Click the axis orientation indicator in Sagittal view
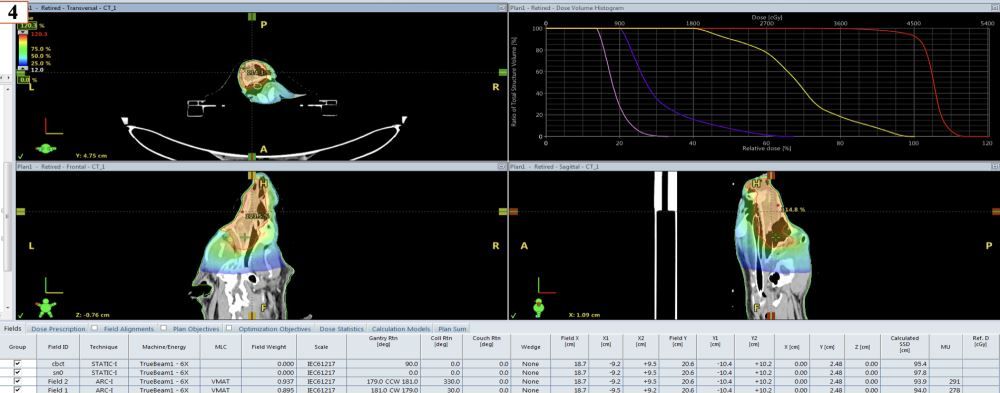1000x393 pixels. tap(547, 285)
